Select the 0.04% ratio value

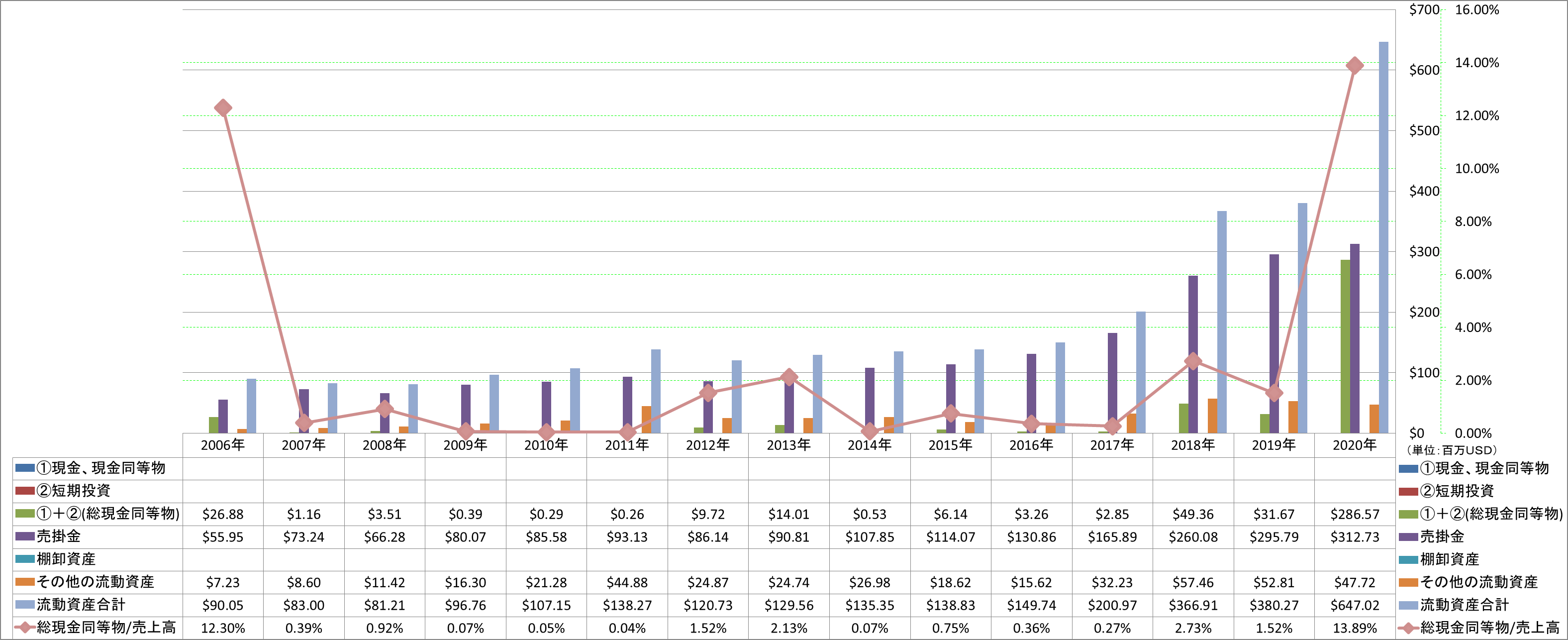point(627,628)
